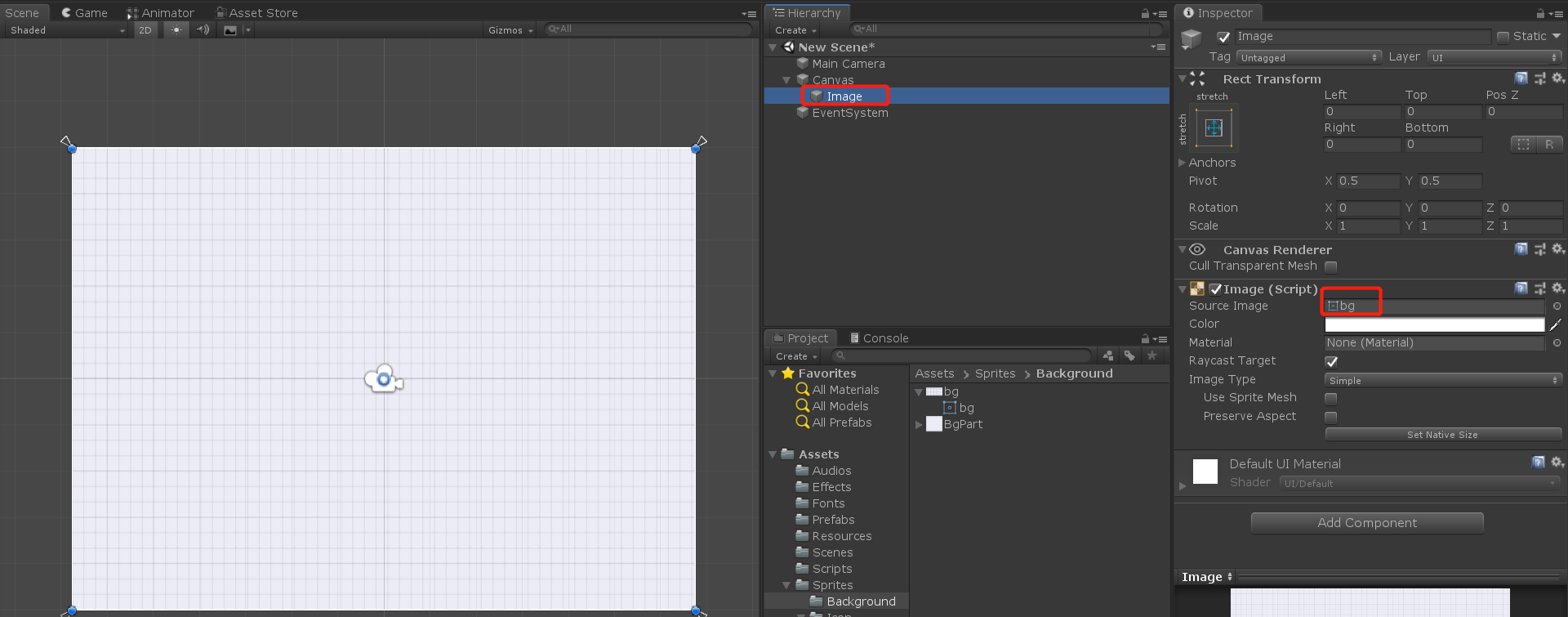Click the camera gizmo in the scene view
1568x617 pixels.
coord(384,379)
